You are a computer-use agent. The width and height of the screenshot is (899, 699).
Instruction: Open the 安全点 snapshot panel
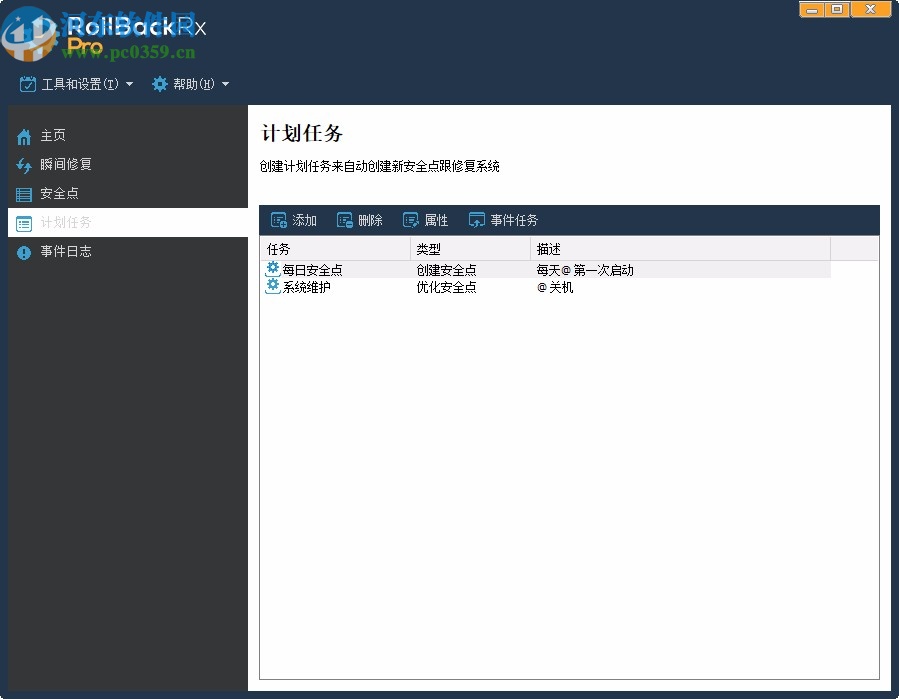pos(24,193)
